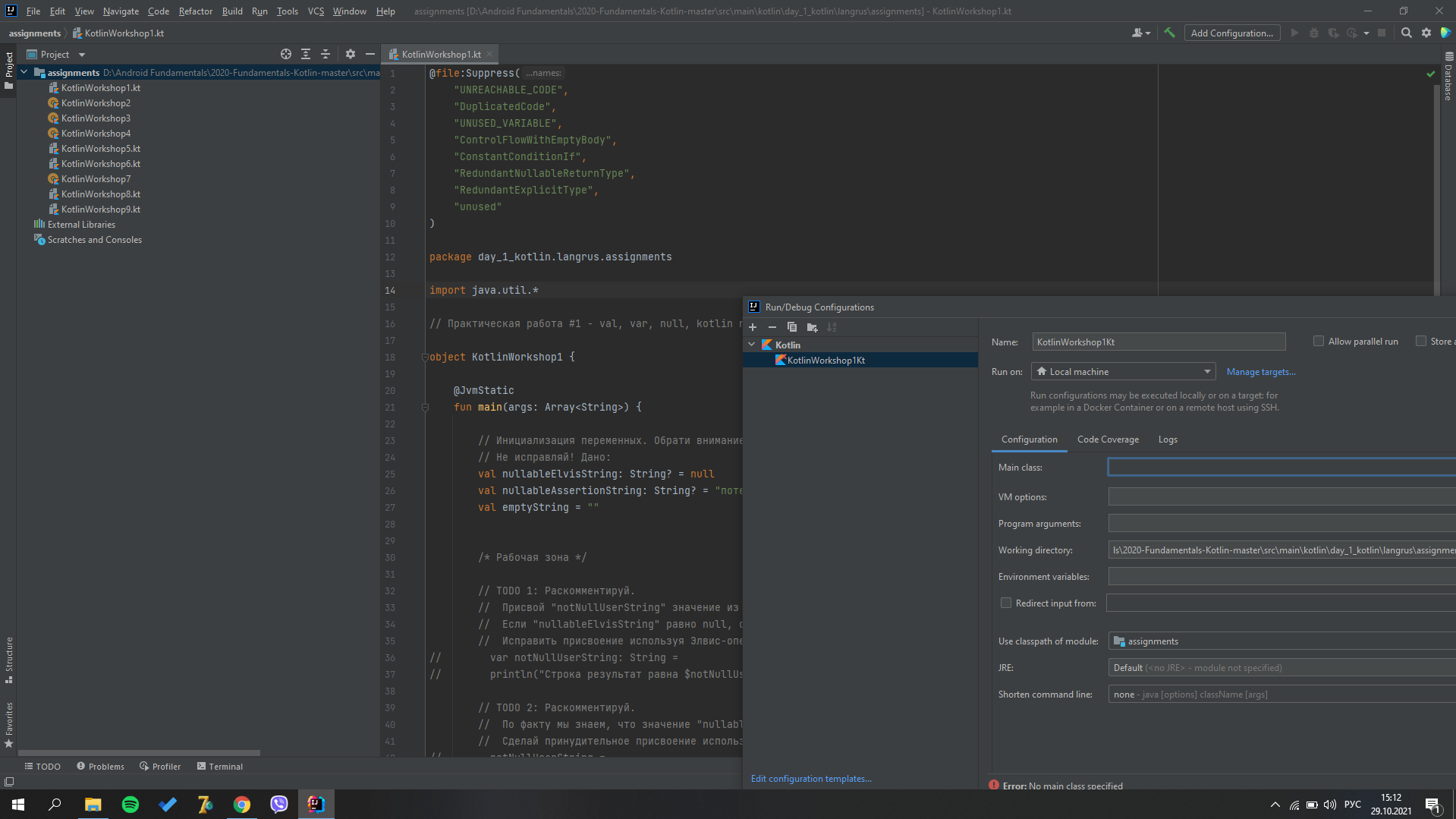Enable Redirect input from checkbox
This screenshot has height=819, width=1456.
click(1006, 603)
